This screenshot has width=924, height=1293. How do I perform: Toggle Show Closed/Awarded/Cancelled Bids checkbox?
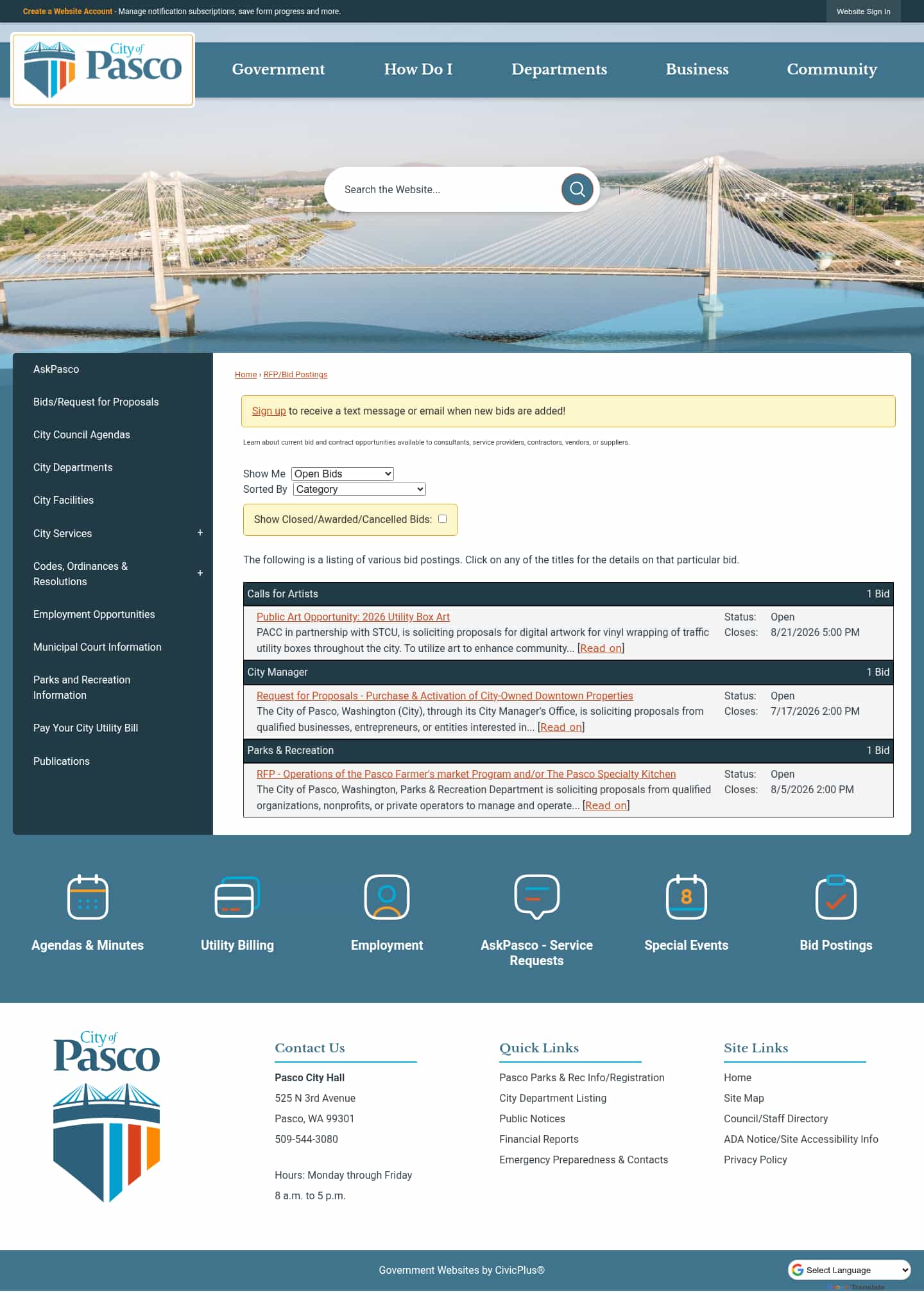442,519
